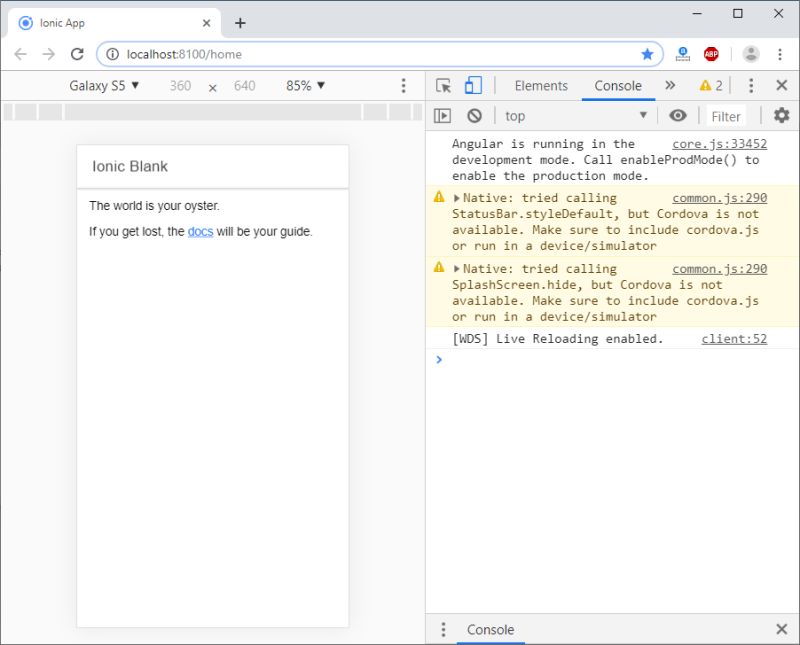The width and height of the screenshot is (800, 645).
Task: Click the Angular development mode message
Action: click(x=606, y=160)
